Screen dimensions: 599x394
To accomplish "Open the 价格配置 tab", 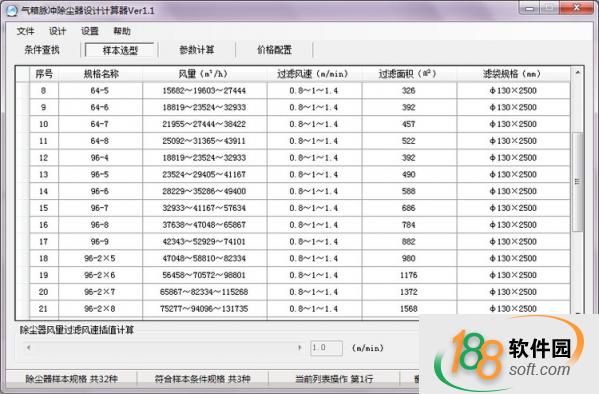I will pyautogui.click(x=274, y=50).
